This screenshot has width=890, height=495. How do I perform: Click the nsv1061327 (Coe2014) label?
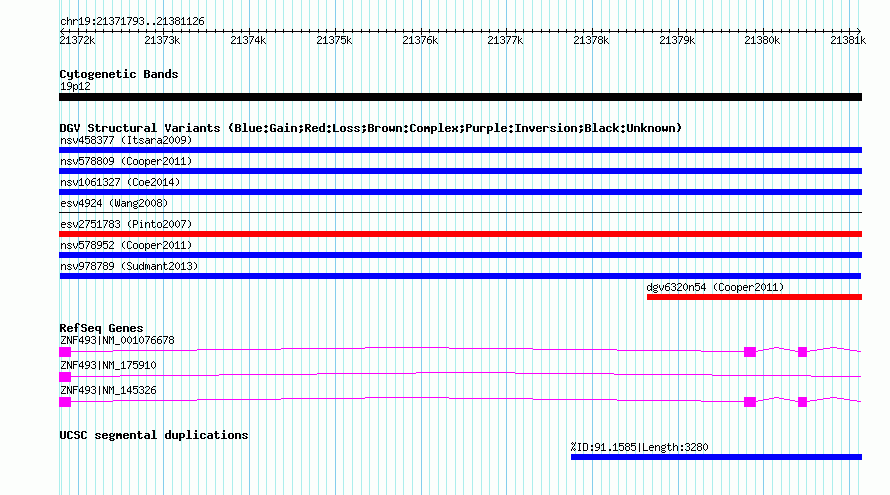(120, 182)
